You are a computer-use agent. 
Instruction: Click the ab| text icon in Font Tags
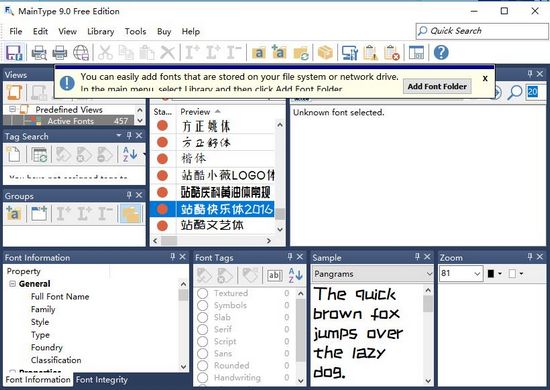[275, 275]
